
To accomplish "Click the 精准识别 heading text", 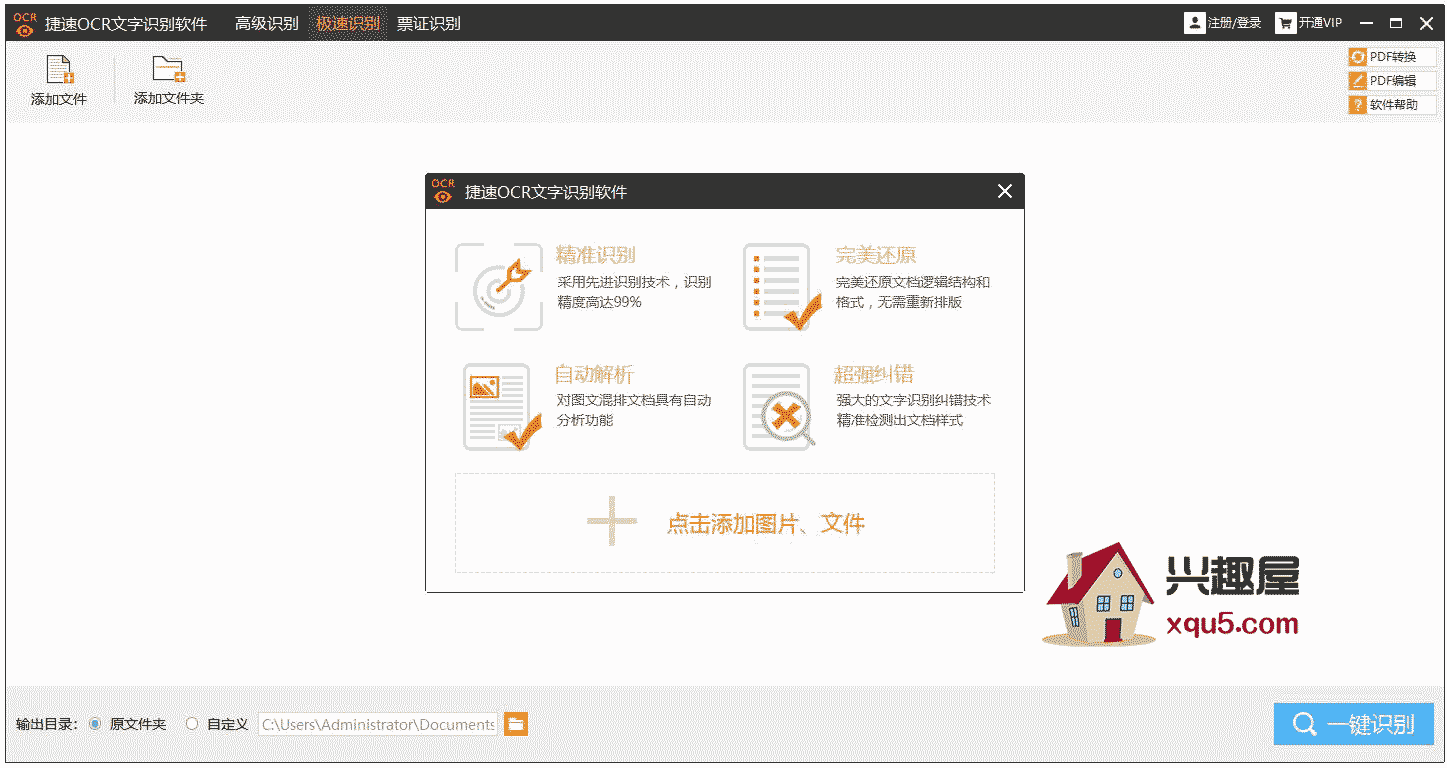I will [x=596, y=255].
